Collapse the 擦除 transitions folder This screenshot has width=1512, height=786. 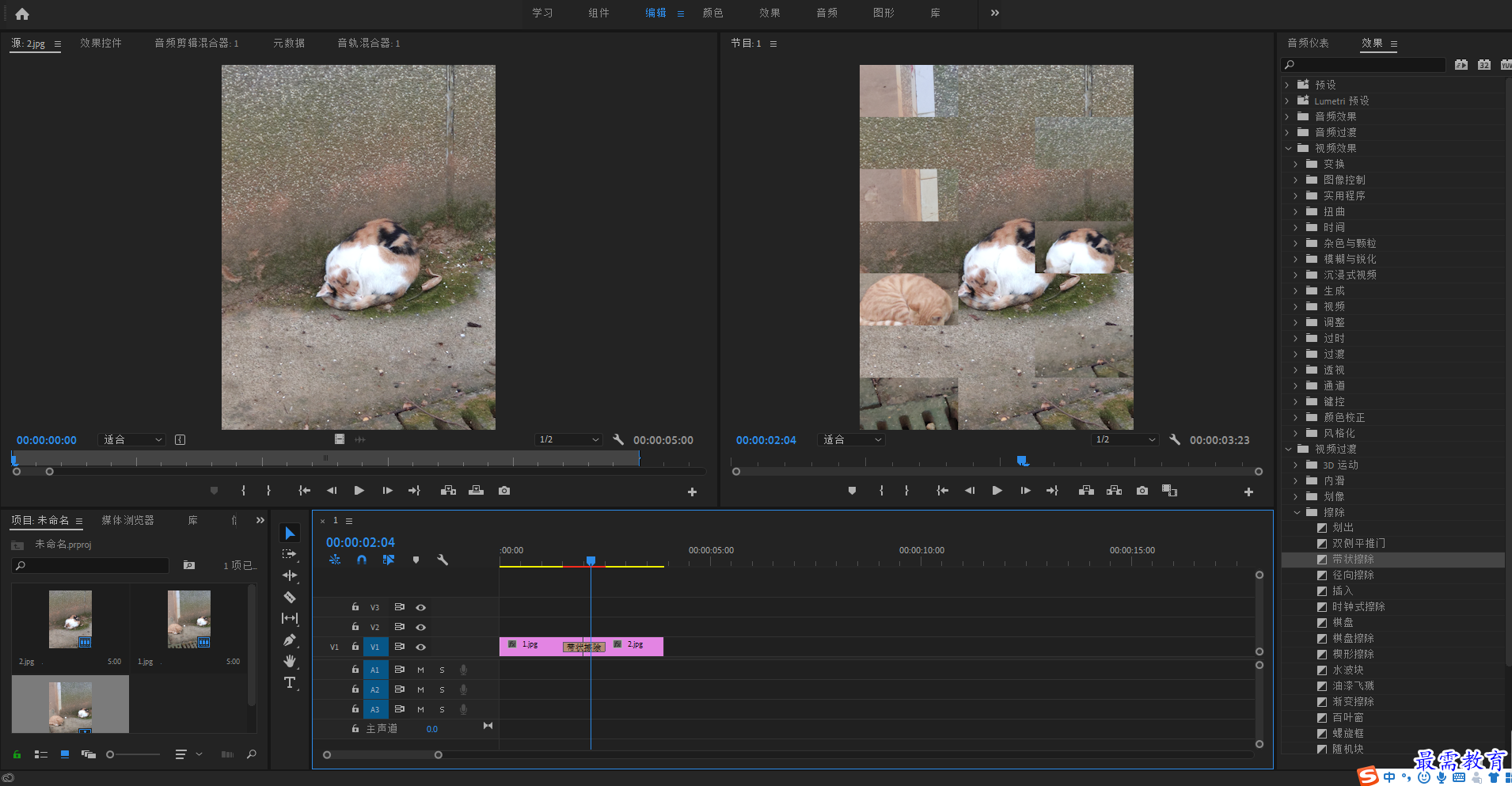coord(1297,512)
